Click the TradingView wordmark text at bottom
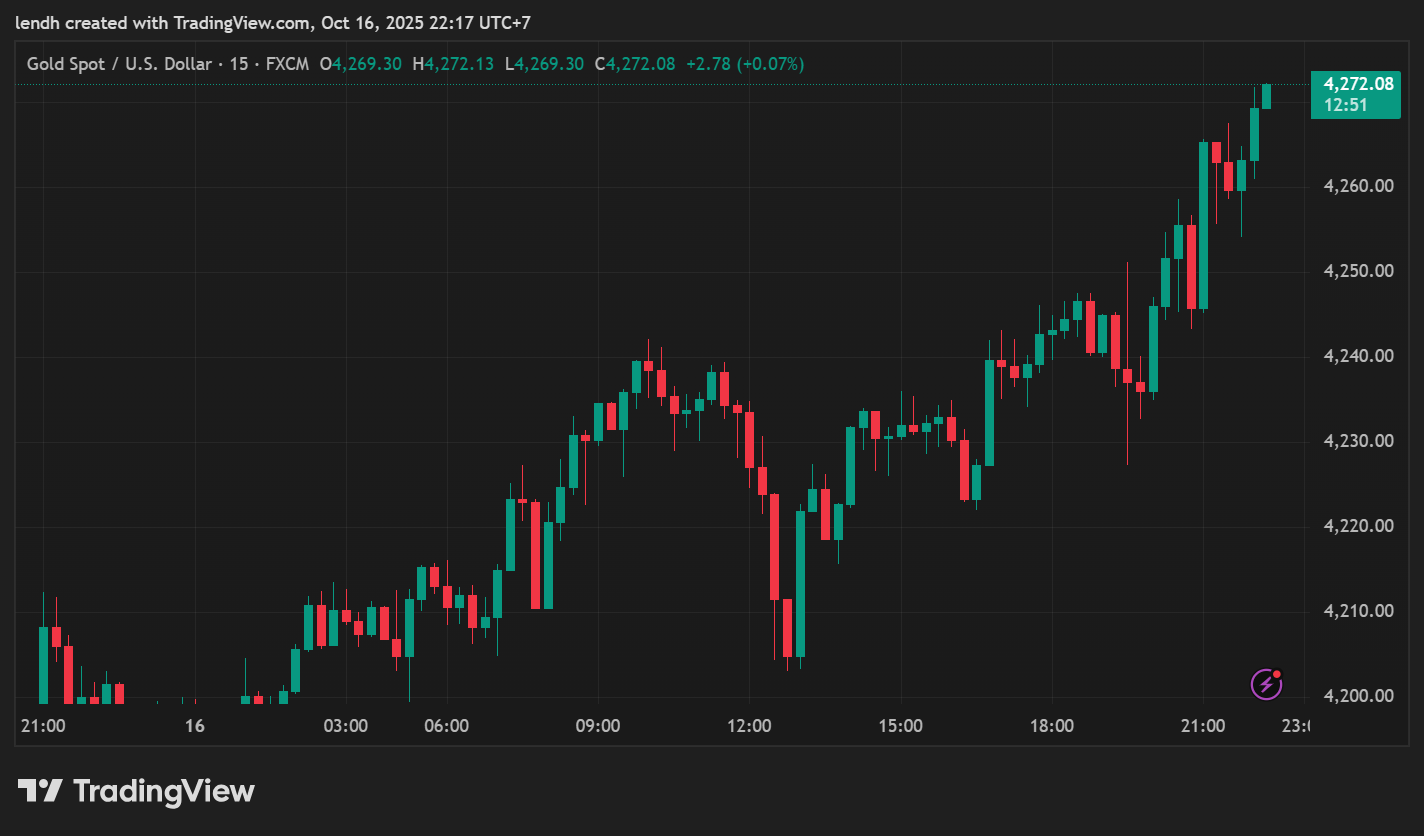This screenshot has height=836, width=1424. point(164,792)
